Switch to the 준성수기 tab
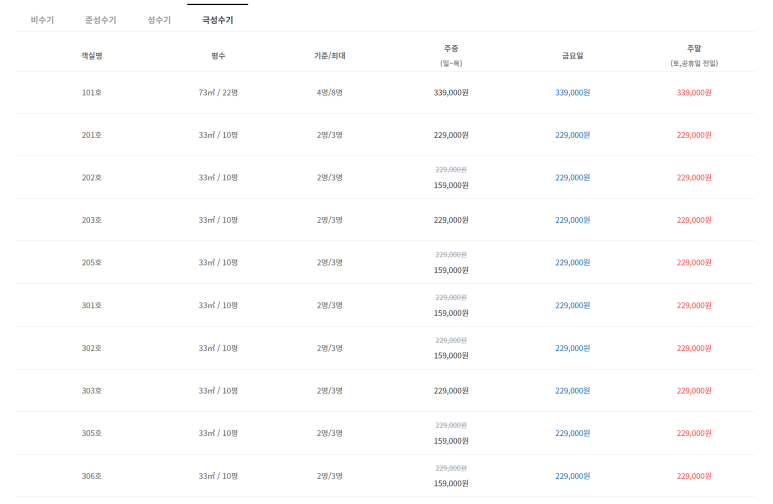Viewport: 773px width, 504px height. point(101,20)
